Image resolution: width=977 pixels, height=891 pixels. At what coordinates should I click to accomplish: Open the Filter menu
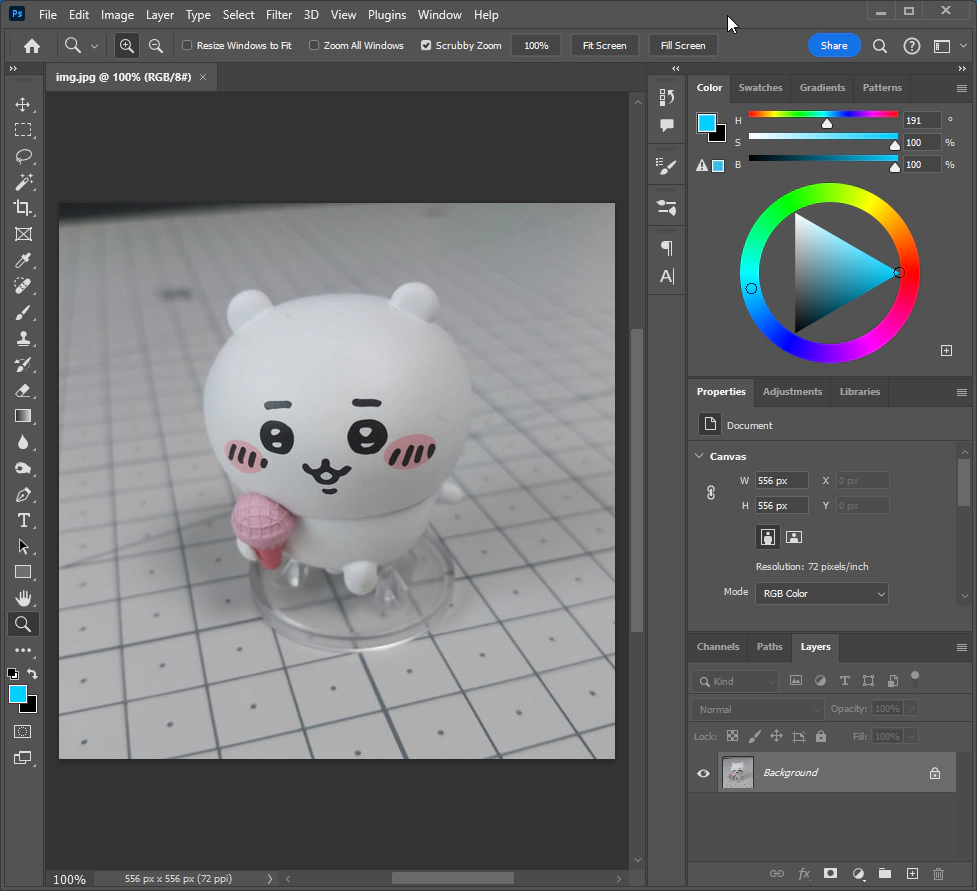[279, 14]
